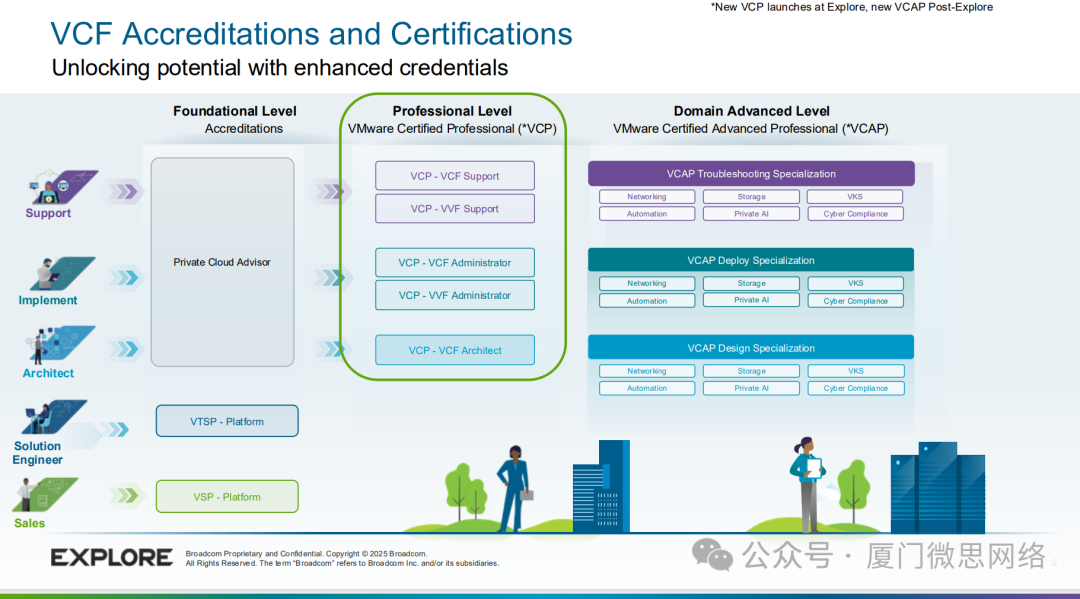1080x599 pixels.
Task: Click the woman holding a briefcase illustration
Action: click(515, 488)
